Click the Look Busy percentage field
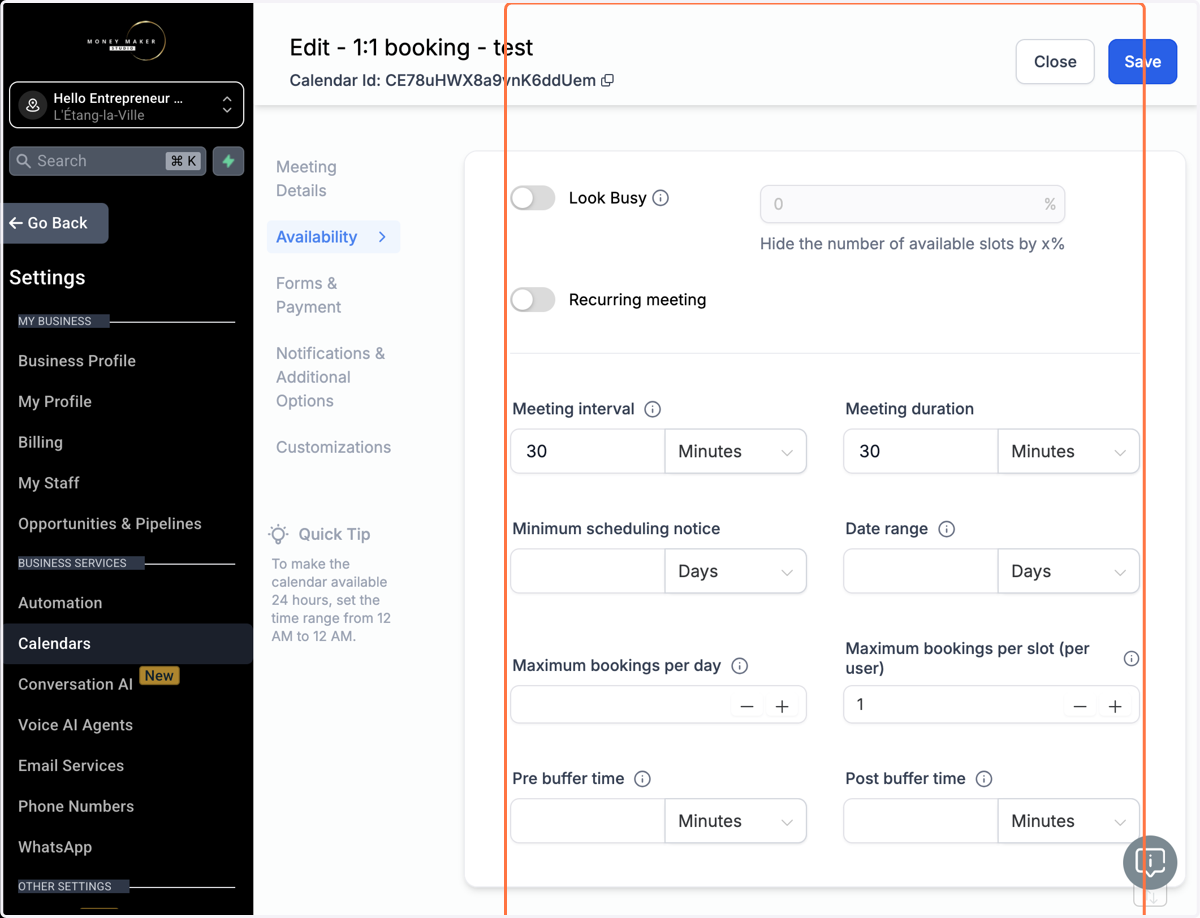 pos(912,204)
